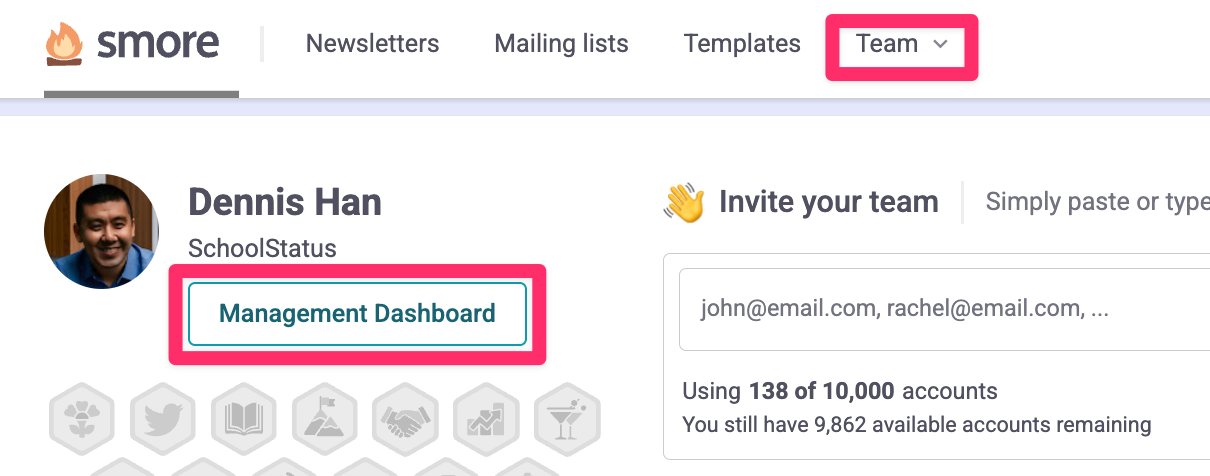
Task: Go to the Newsletters tab
Action: pos(372,44)
